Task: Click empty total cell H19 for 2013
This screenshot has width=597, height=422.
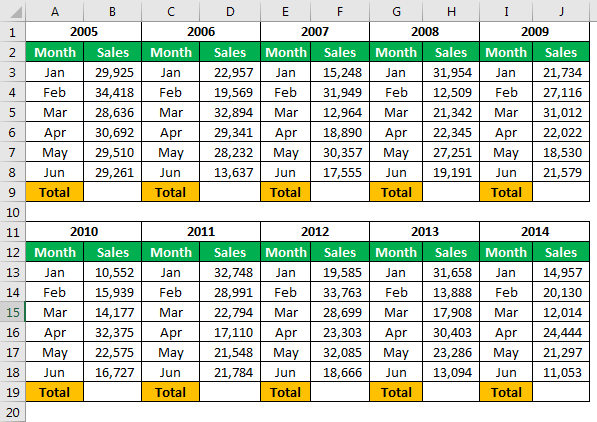Action: click(451, 392)
